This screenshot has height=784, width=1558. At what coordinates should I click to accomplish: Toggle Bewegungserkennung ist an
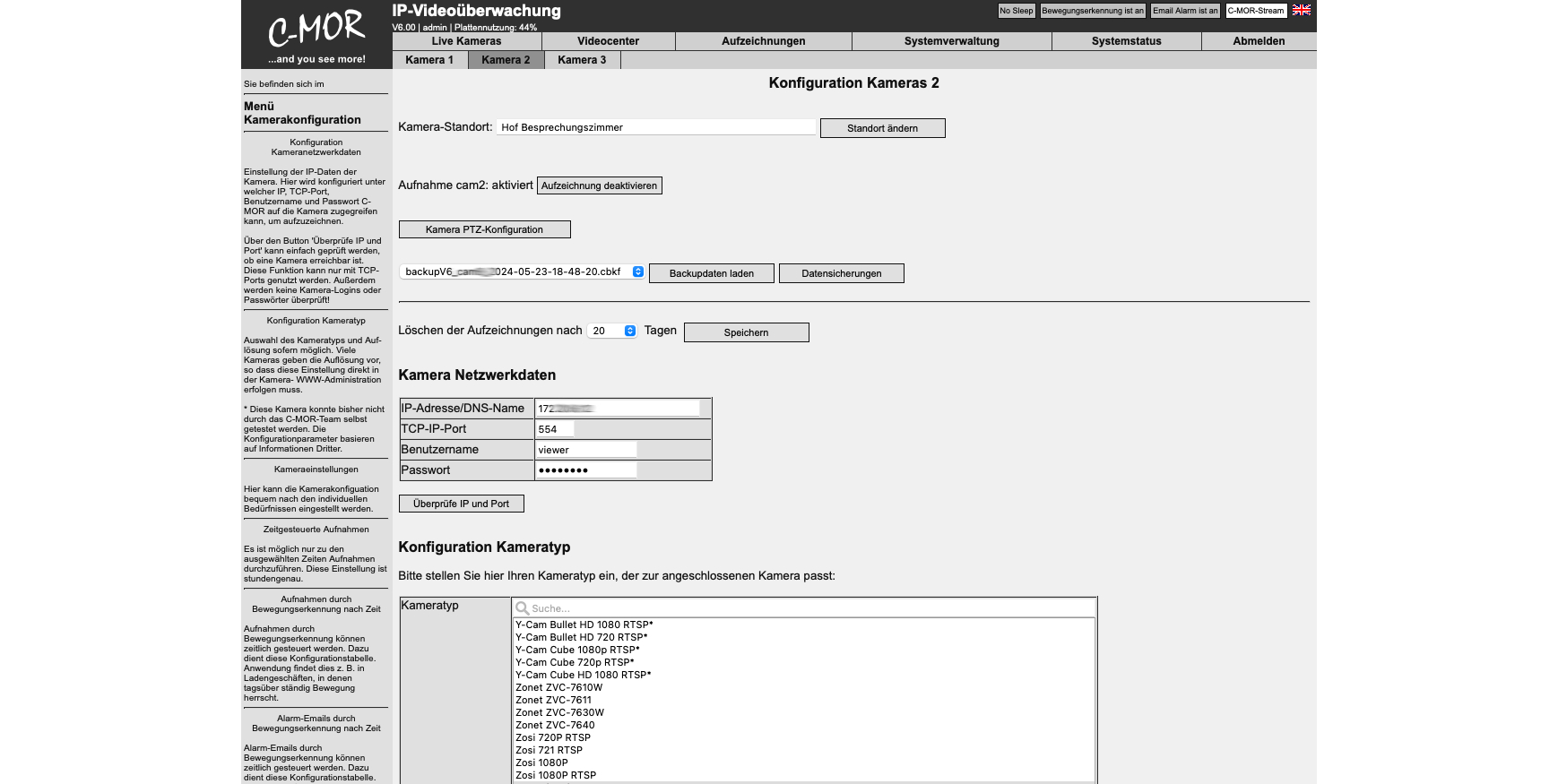tap(1092, 11)
